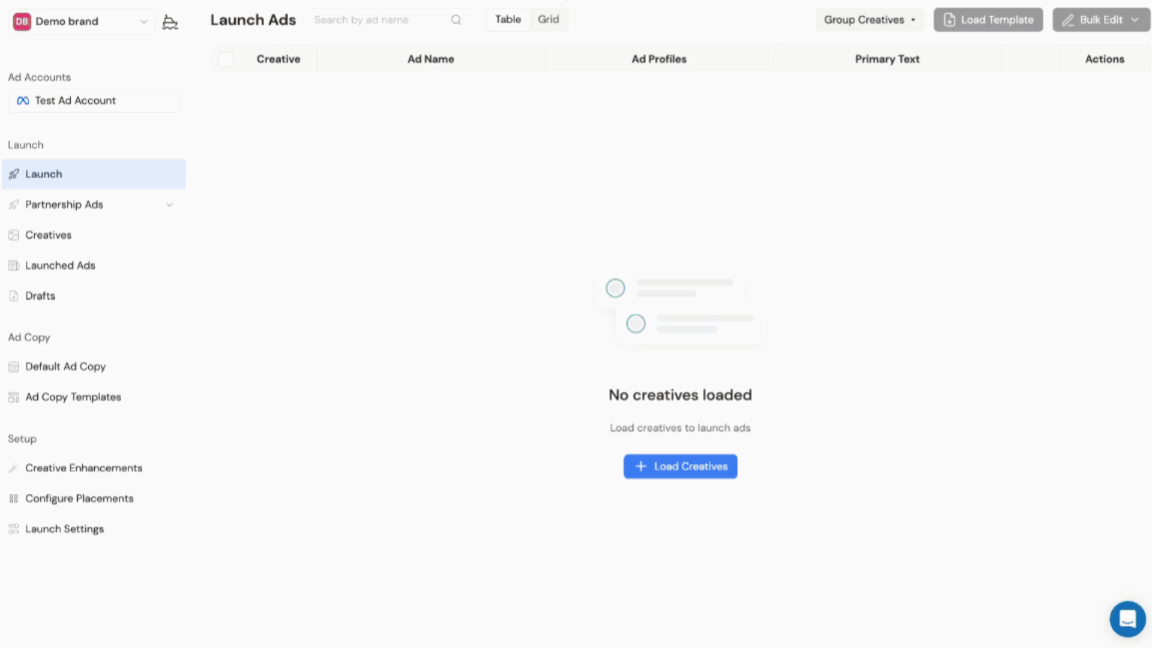This screenshot has width=1152, height=648.
Task: Click the Load Template button
Action: click(988, 20)
